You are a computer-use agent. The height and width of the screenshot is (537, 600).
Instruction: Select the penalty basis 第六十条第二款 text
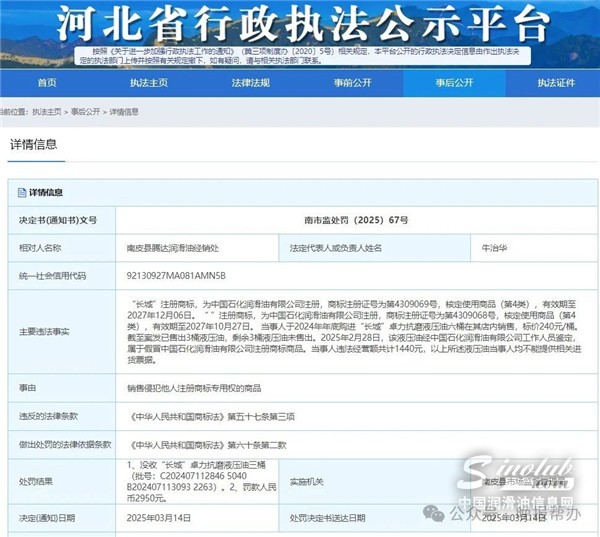257,445
